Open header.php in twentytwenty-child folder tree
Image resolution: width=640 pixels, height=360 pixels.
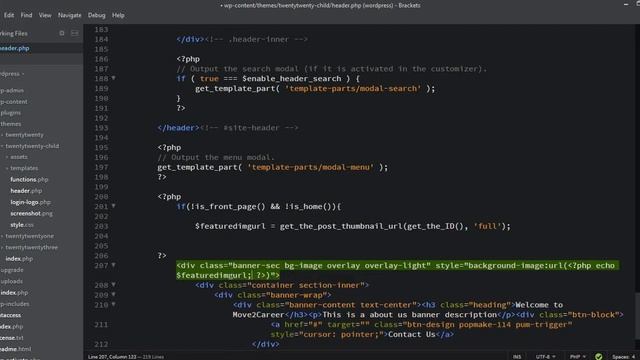[x=26, y=191]
